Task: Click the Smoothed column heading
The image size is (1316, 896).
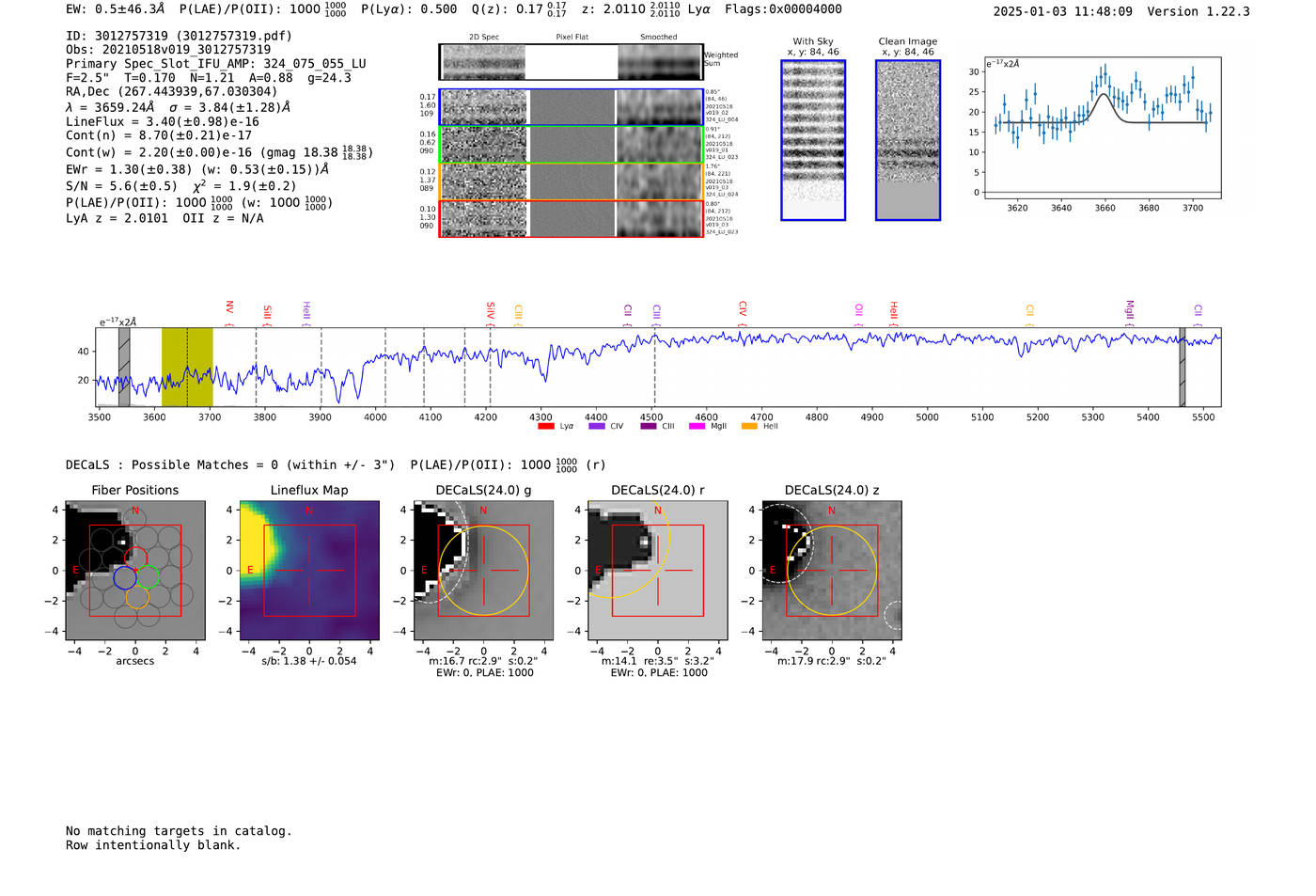Action: pyautogui.click(x=659, y=38)
